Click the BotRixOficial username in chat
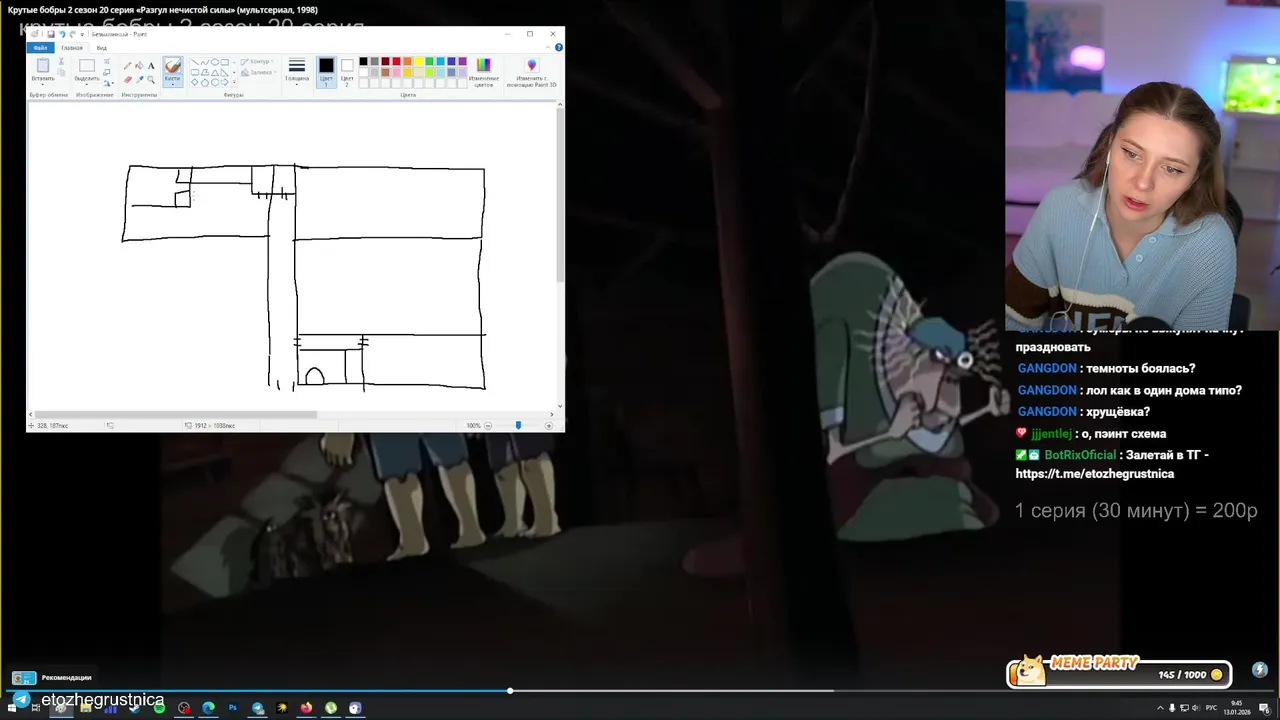This screenshot has width=1280, height=720. coord(1080,454)
